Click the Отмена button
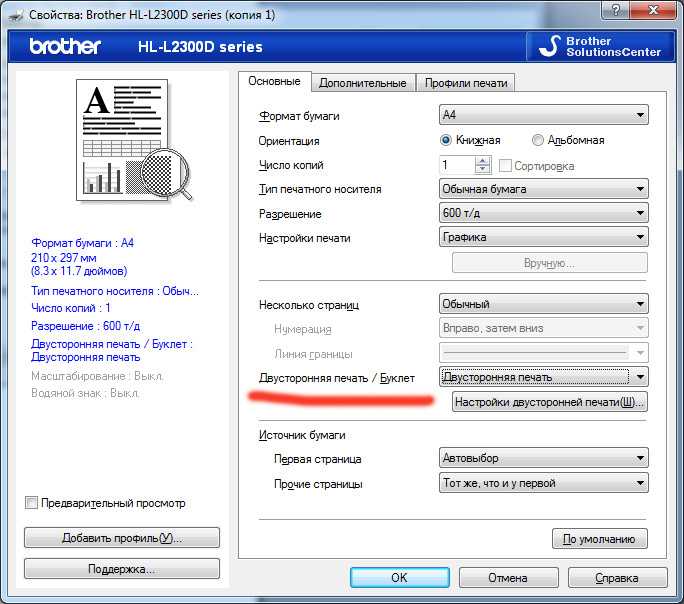The height and width of the screenshot is (604, 684). click(508, 578)
